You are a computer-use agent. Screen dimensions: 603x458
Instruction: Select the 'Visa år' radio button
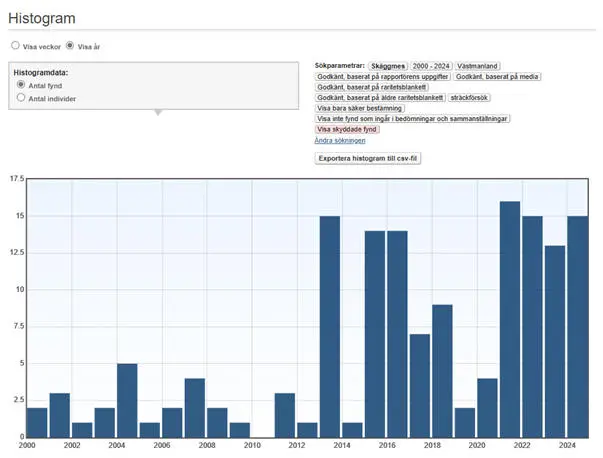click(70, 46)
